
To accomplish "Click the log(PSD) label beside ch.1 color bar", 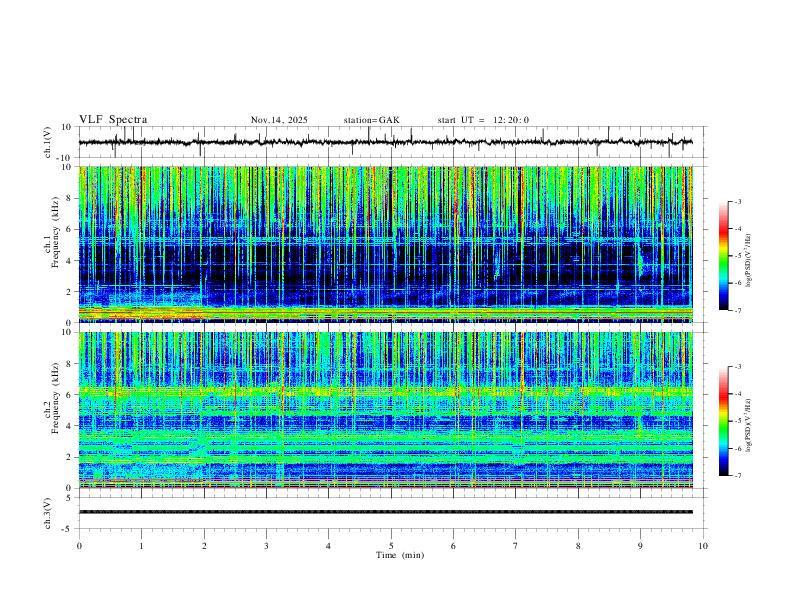I will [748, 261].
